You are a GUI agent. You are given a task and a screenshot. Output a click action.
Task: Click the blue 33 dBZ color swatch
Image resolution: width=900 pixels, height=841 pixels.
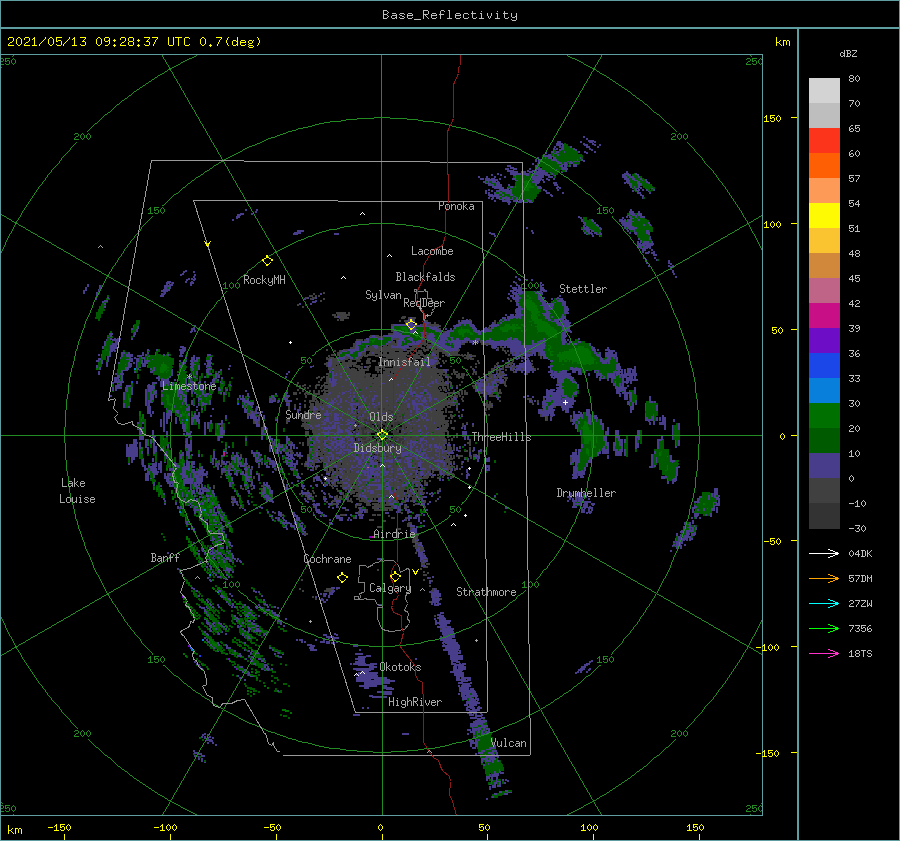(x=824, y=366)
